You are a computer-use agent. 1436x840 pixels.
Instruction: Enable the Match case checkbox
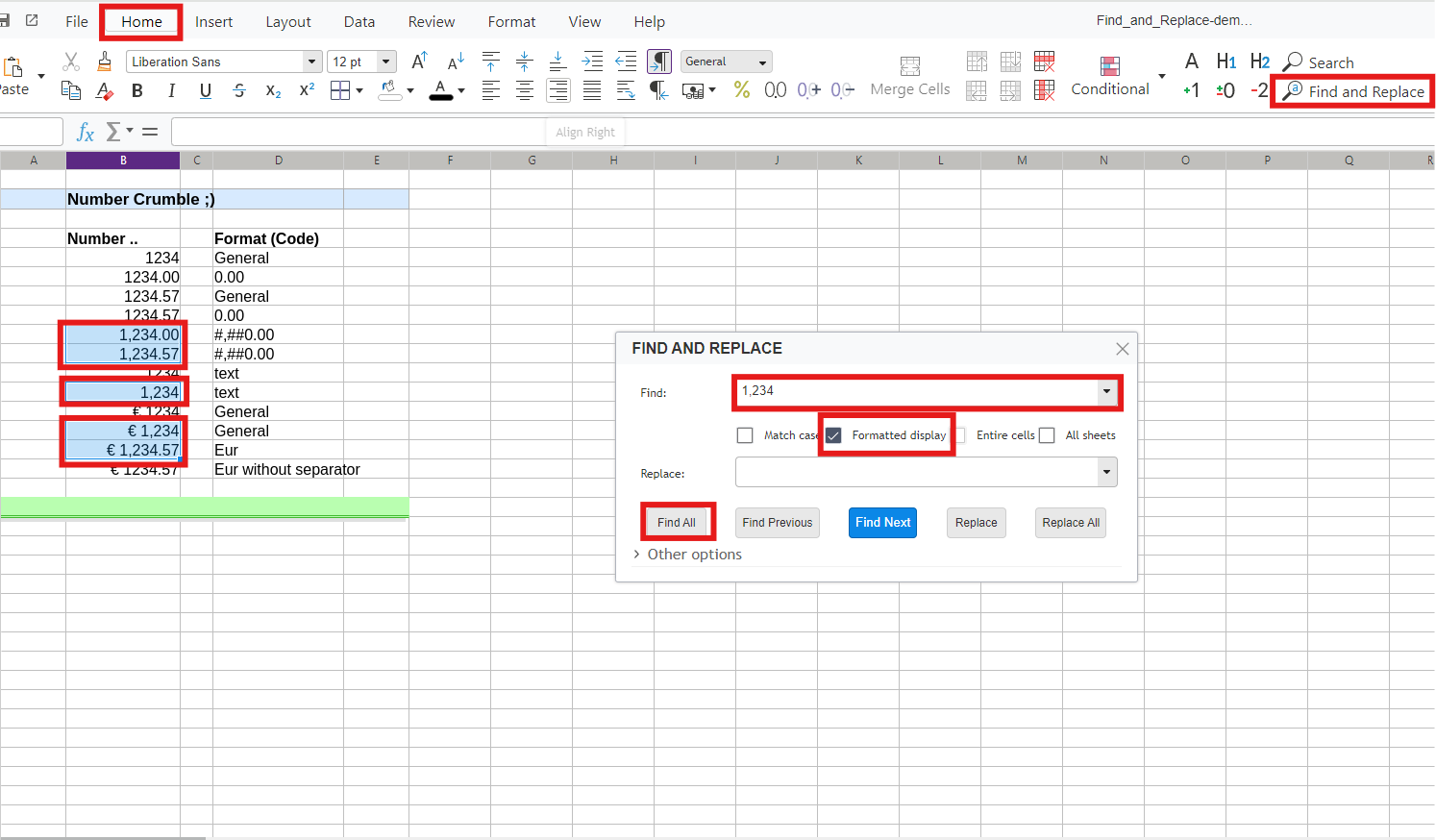pyautogui.click(x=745, y=435)
